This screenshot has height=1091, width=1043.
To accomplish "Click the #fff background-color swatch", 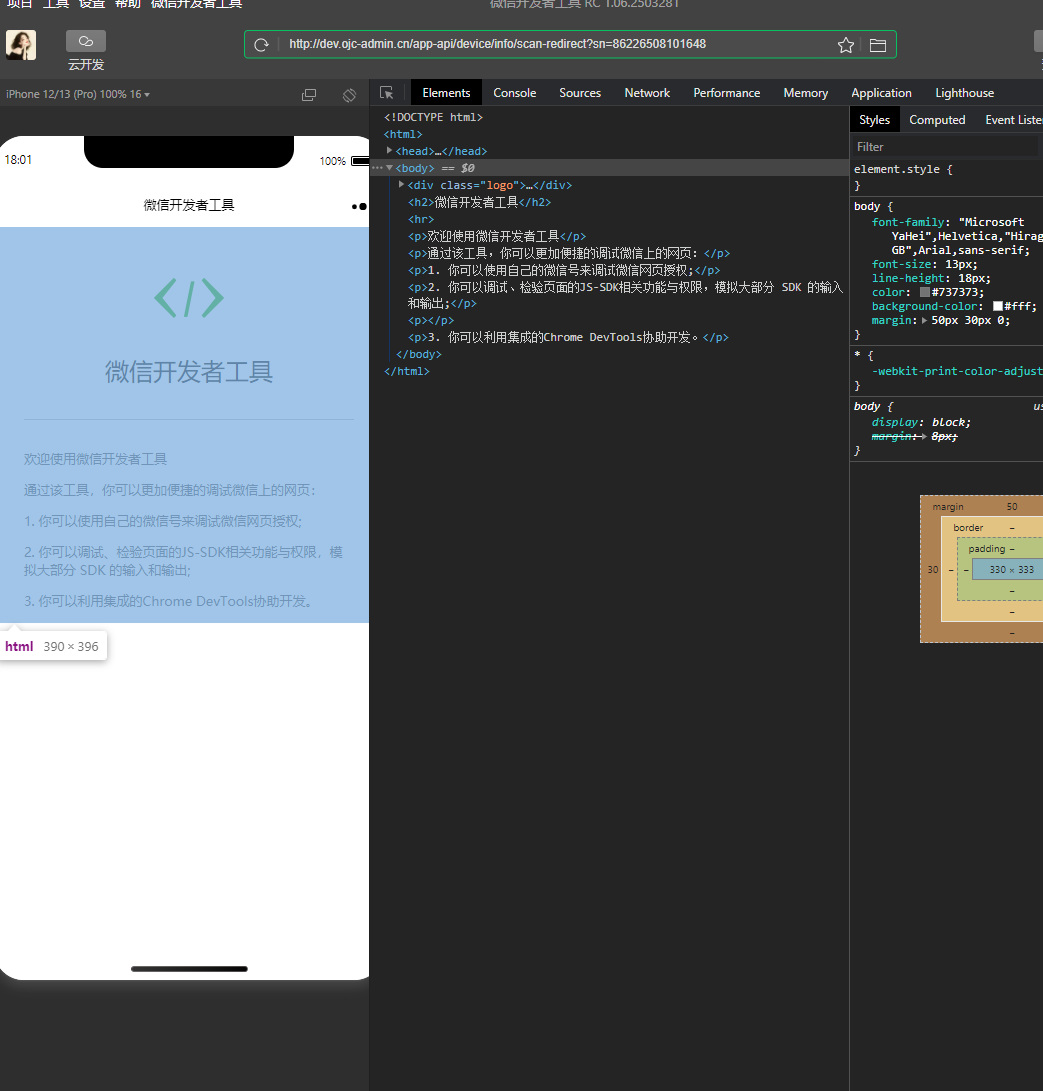I will pos(998,306).
